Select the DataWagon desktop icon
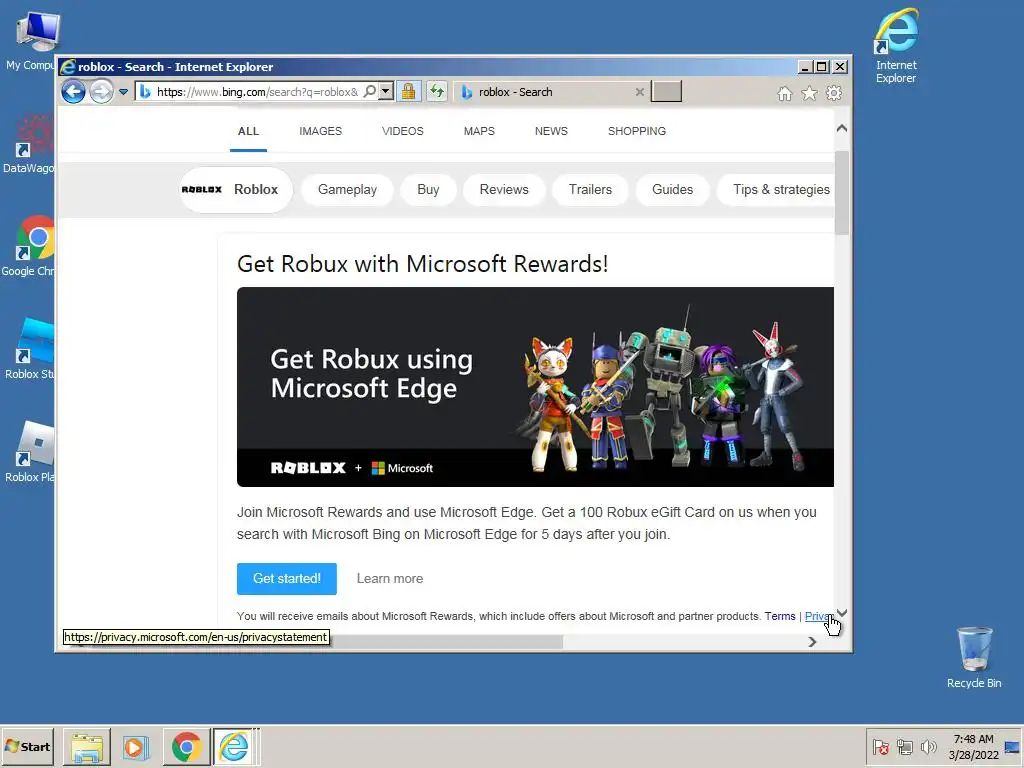 pyautogui.click(x=29, y=144)
